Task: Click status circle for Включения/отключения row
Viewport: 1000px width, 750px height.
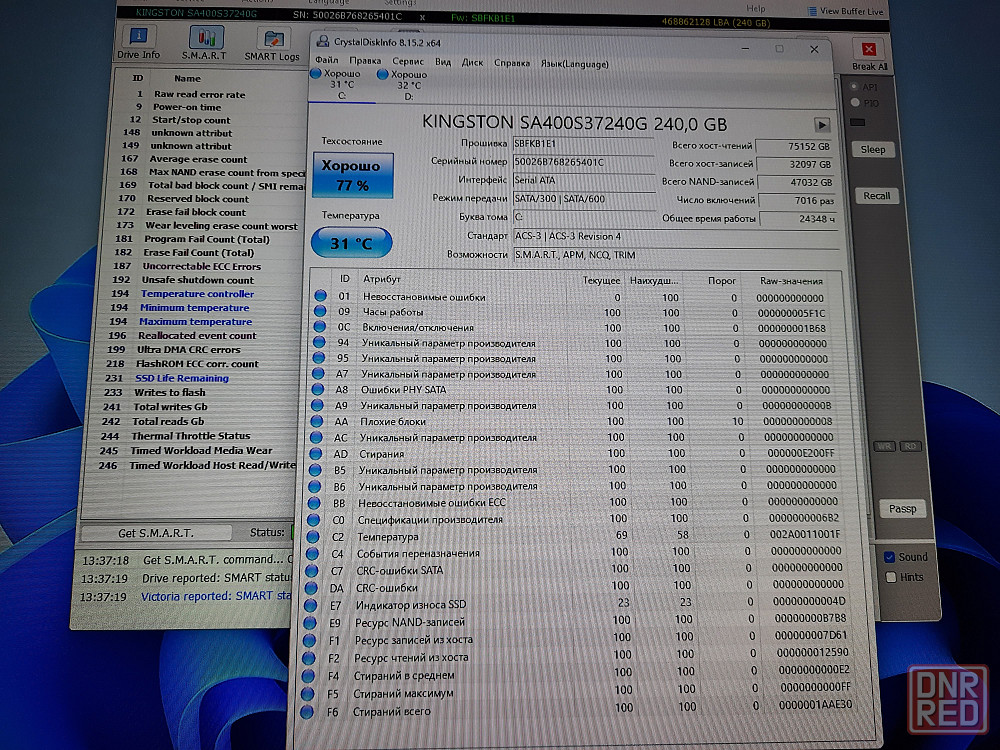Action: point(320,327)
